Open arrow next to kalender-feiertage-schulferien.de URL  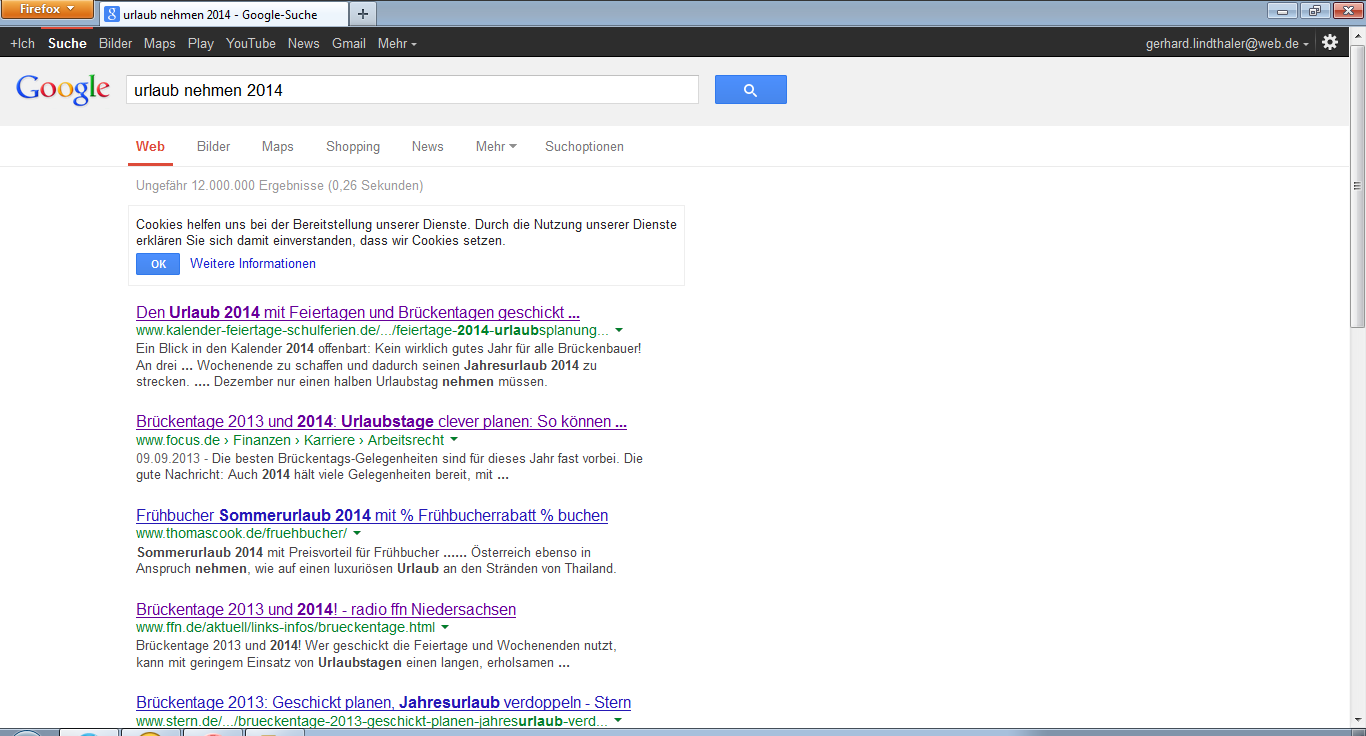619,330
